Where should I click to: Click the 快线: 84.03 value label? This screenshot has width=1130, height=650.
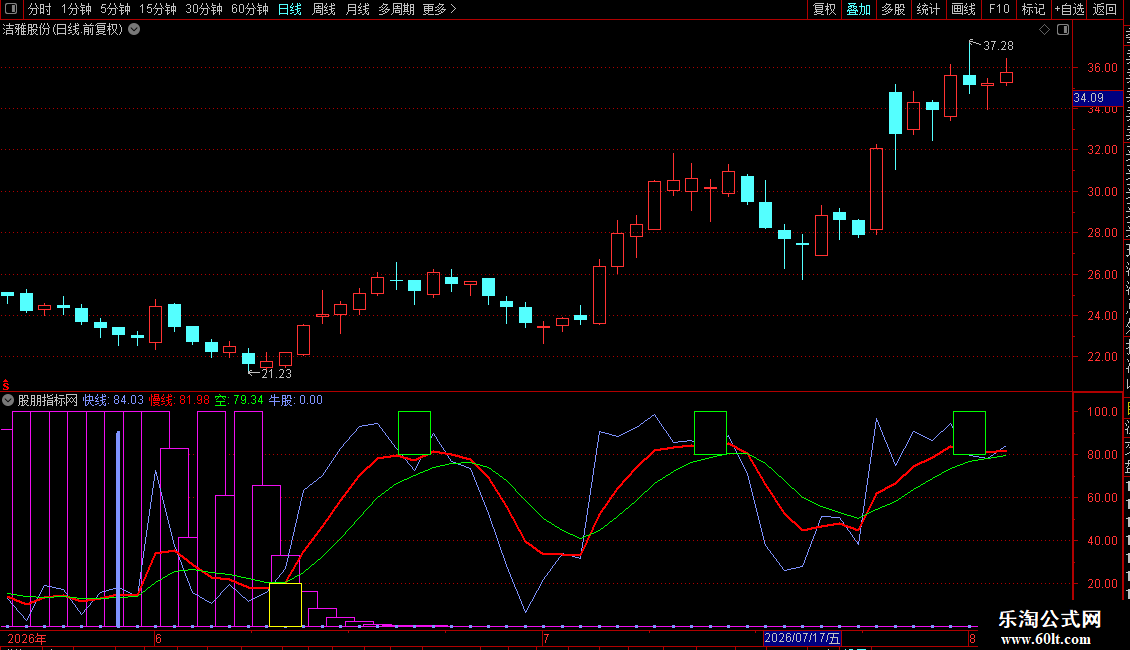coord(113,400)
